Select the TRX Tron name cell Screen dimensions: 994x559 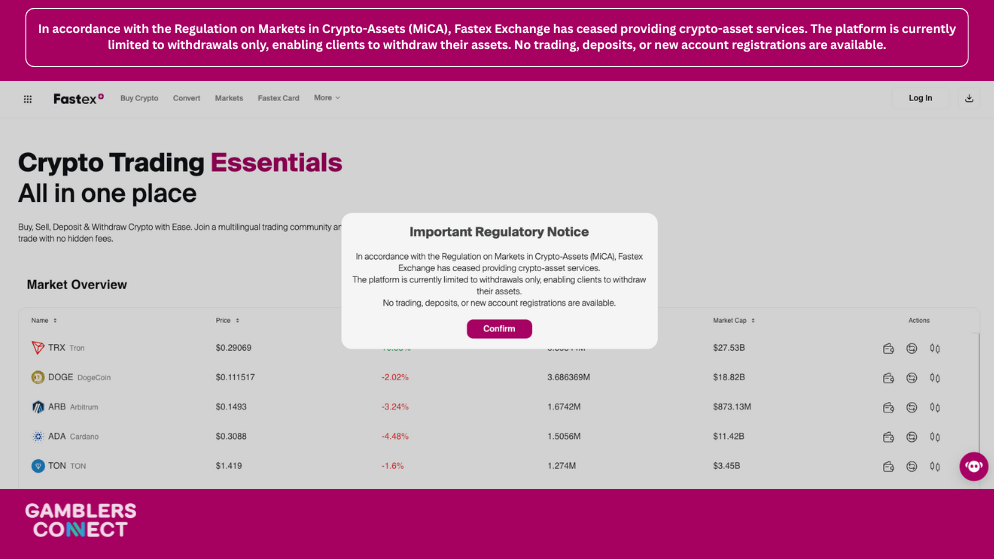tap(58, 347)
